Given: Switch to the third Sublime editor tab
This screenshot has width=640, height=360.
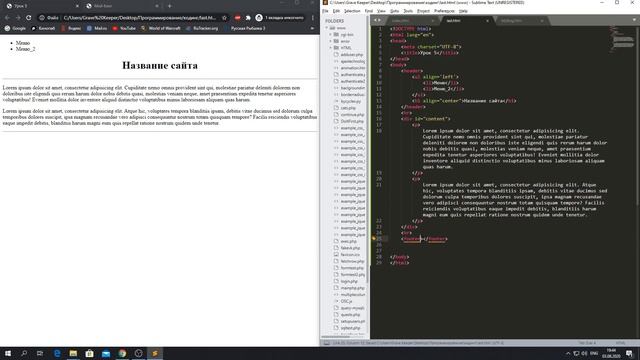Looking at the screenshot, I should (x=520, y=20).
